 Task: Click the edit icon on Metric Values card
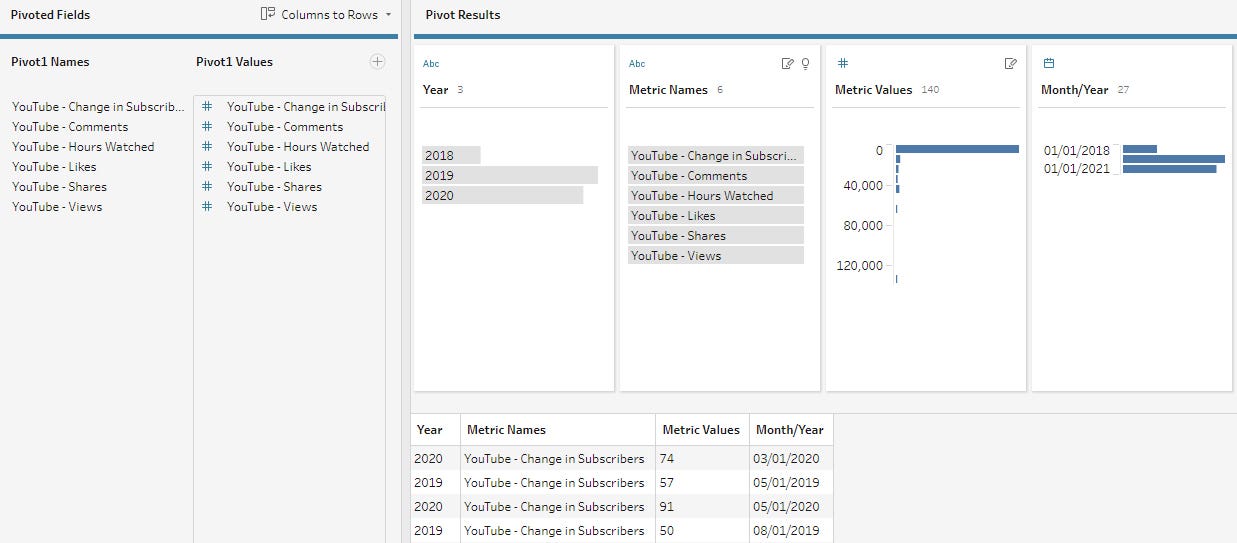(x=1010, y=64)
